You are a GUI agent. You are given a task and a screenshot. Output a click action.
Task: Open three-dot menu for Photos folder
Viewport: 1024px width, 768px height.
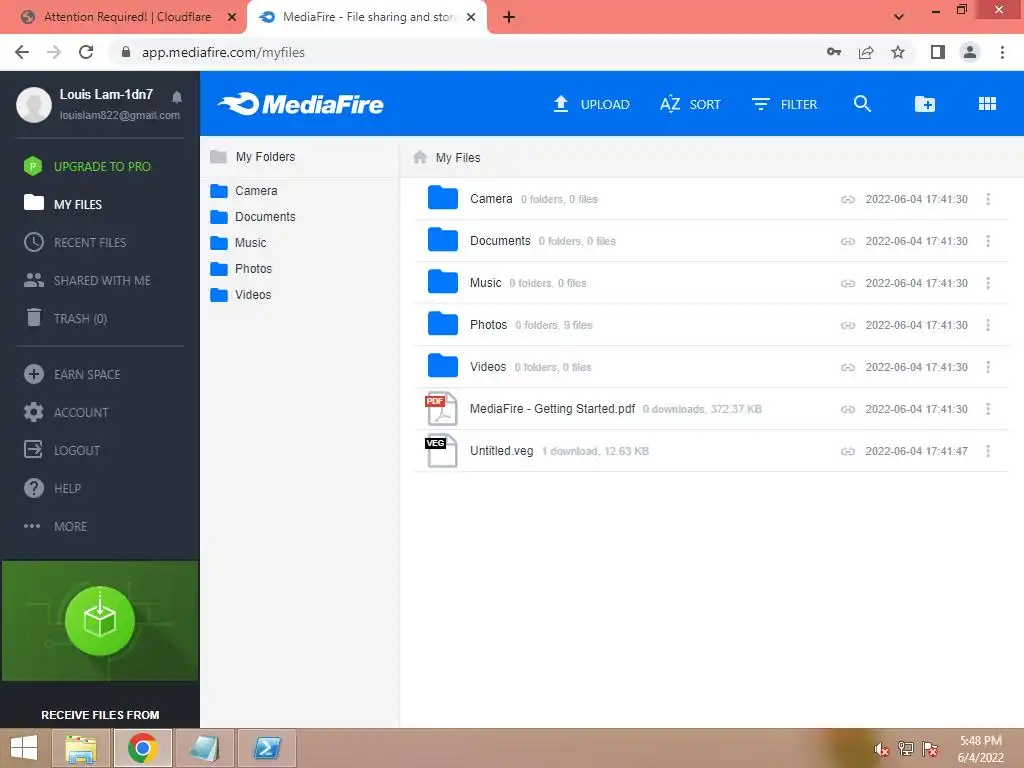tap(988, 325)
